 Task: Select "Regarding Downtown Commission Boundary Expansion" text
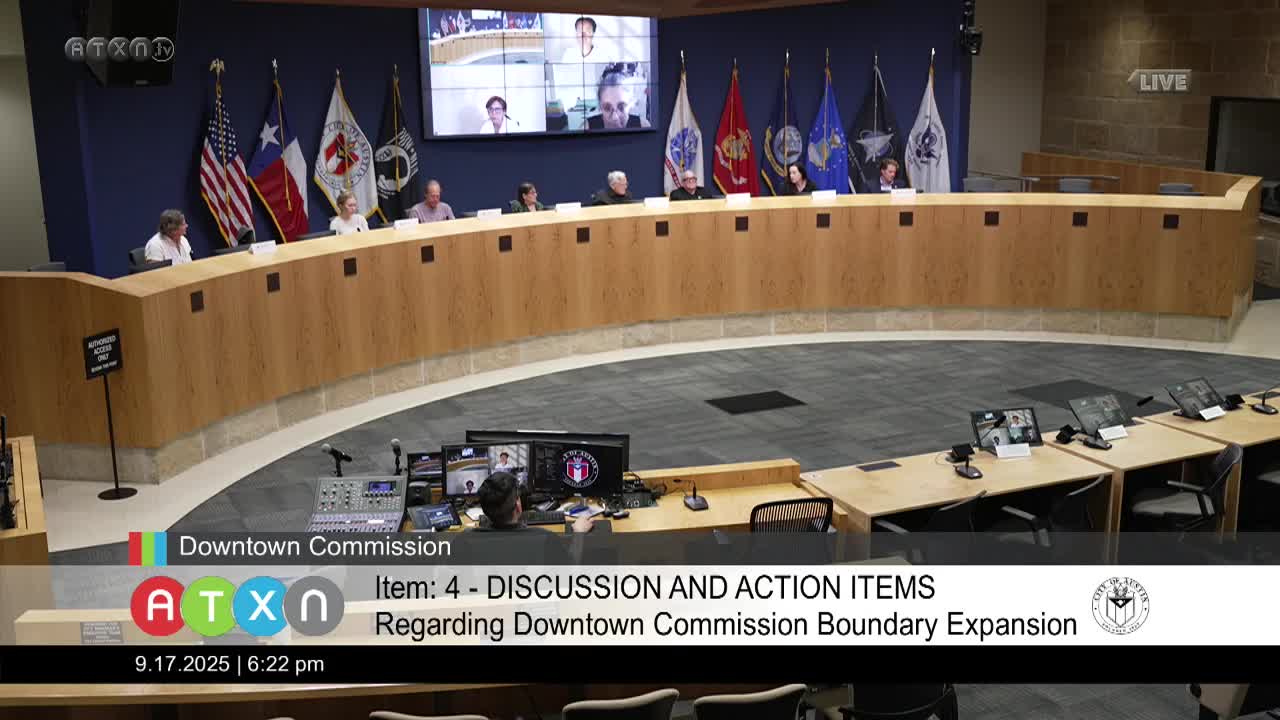[x=726, y=624]
